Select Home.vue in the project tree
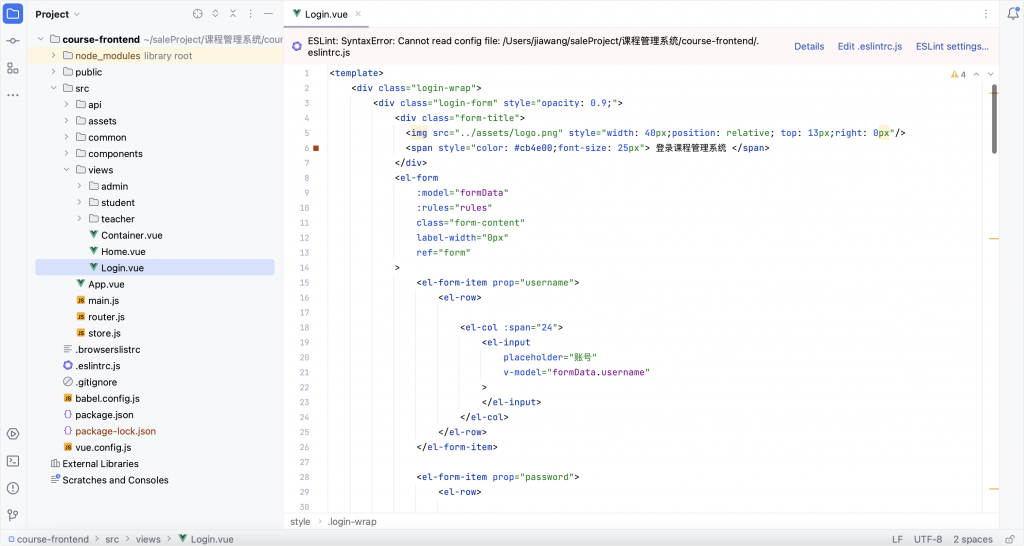 [122, 252]
